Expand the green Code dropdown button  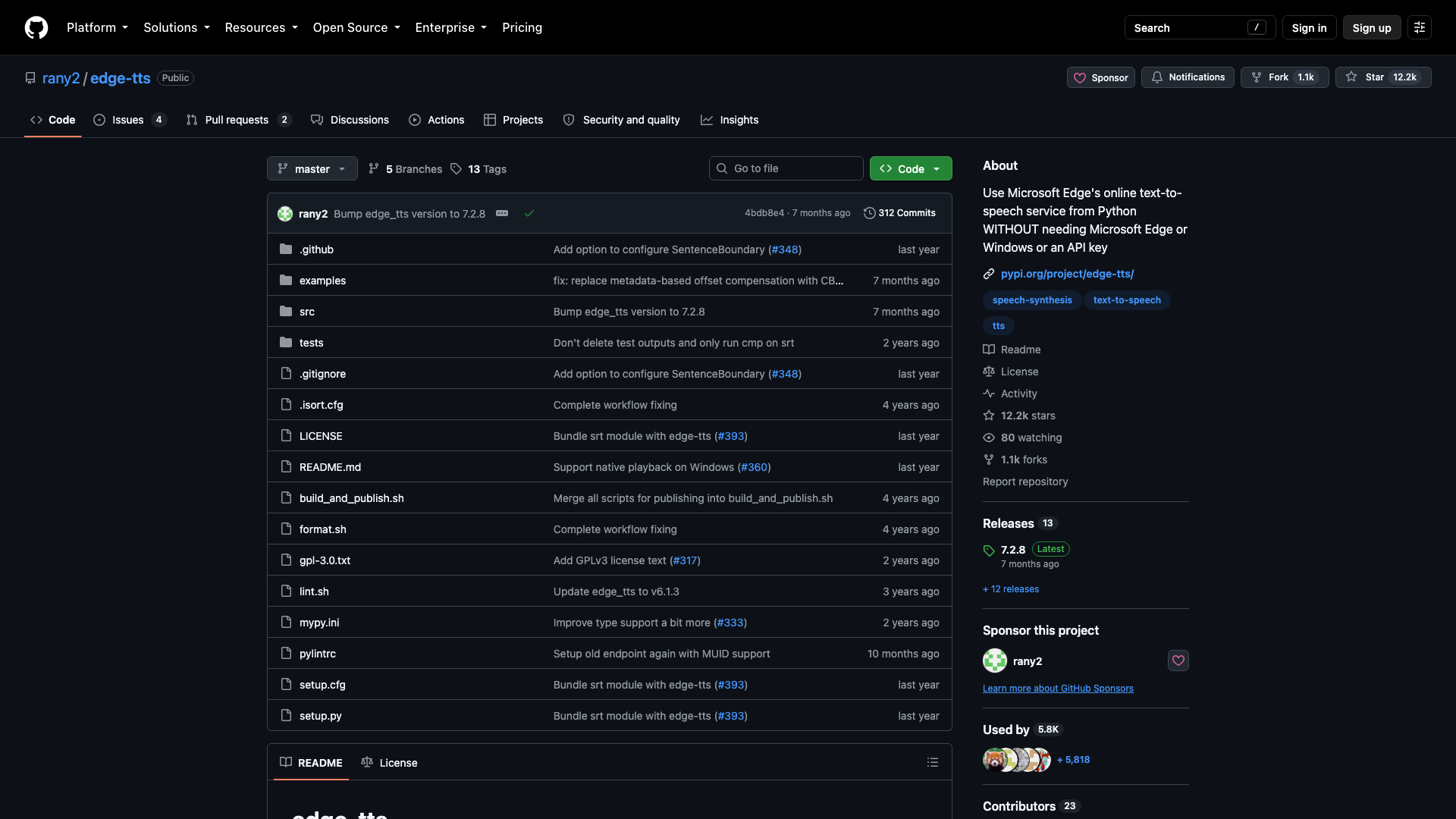[911, 168]
